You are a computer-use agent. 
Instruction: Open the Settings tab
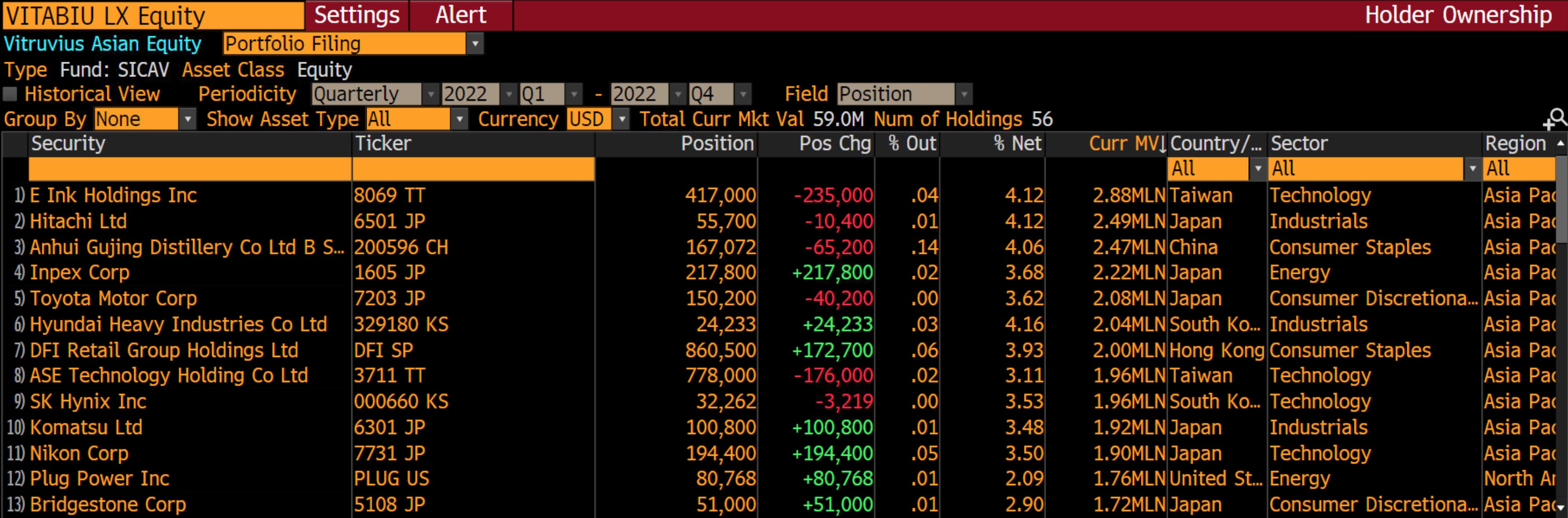tap(357, 15)
